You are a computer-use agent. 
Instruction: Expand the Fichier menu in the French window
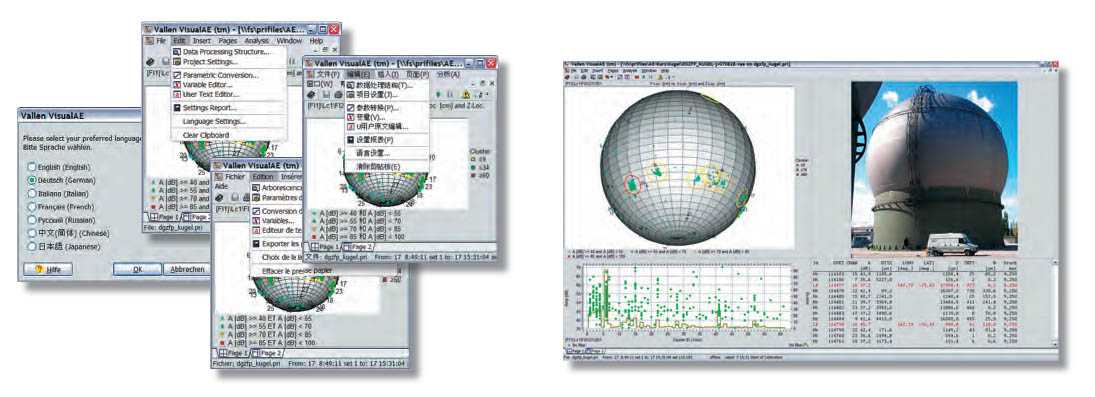[235, 178]
